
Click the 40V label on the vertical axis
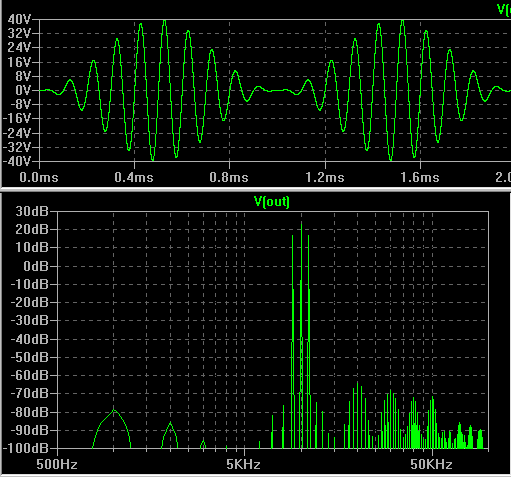click(x=19, y=19)
